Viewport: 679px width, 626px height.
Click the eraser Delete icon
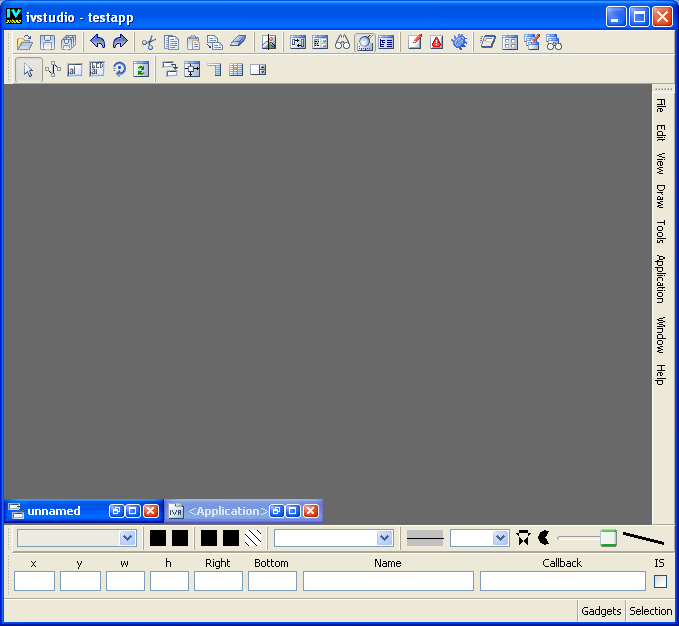click(x=237, y=42)
